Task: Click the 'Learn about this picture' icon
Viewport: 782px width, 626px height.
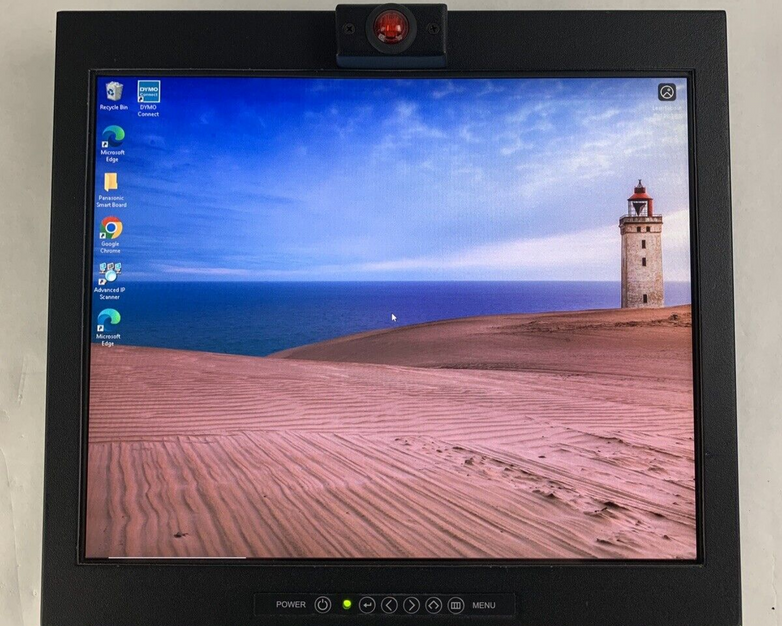Action: [666, 92]
